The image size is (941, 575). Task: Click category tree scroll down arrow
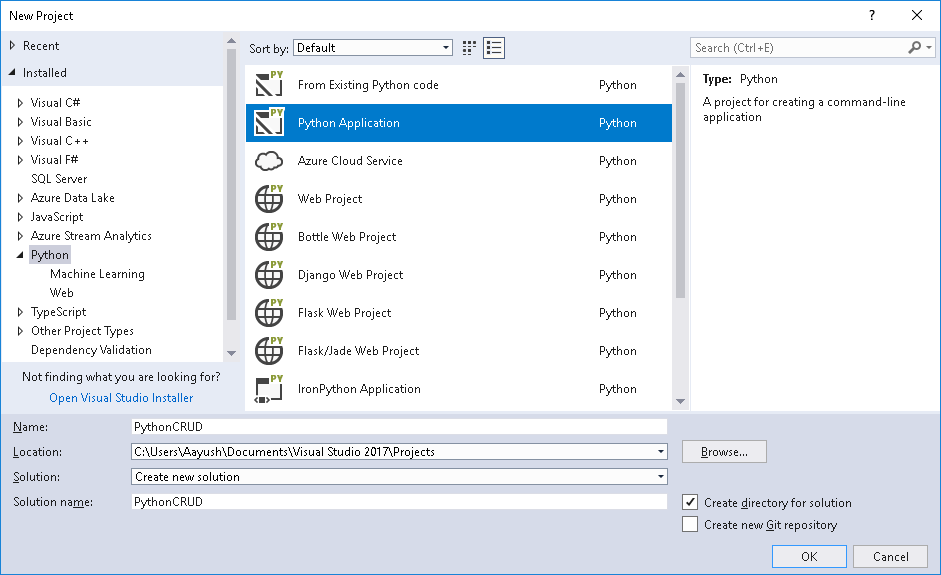point(232,354)
